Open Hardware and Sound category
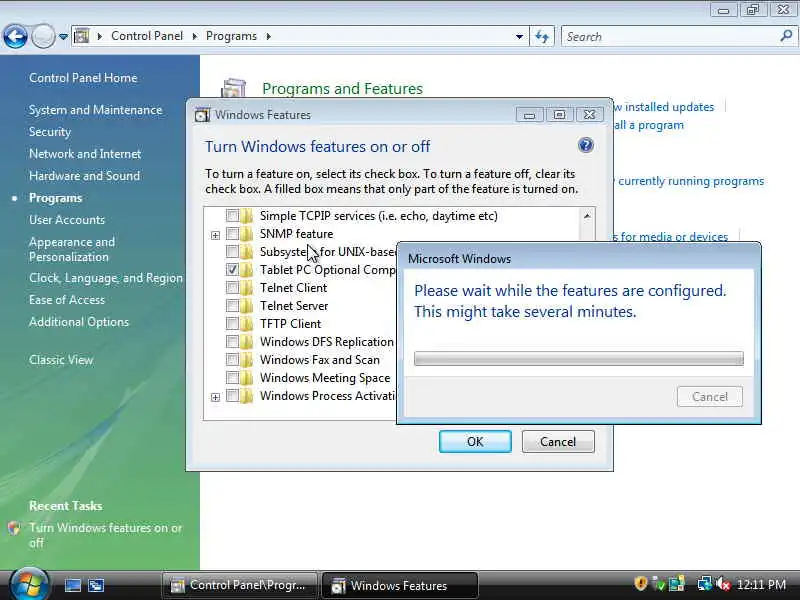Viewport: 800px width, 600px height. pos(84,176)
